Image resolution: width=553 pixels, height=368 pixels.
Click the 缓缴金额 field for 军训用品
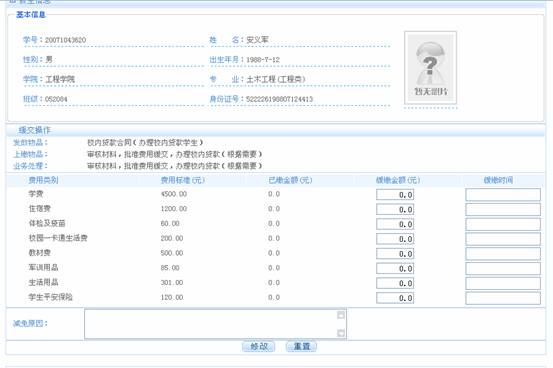click(395, 269)
